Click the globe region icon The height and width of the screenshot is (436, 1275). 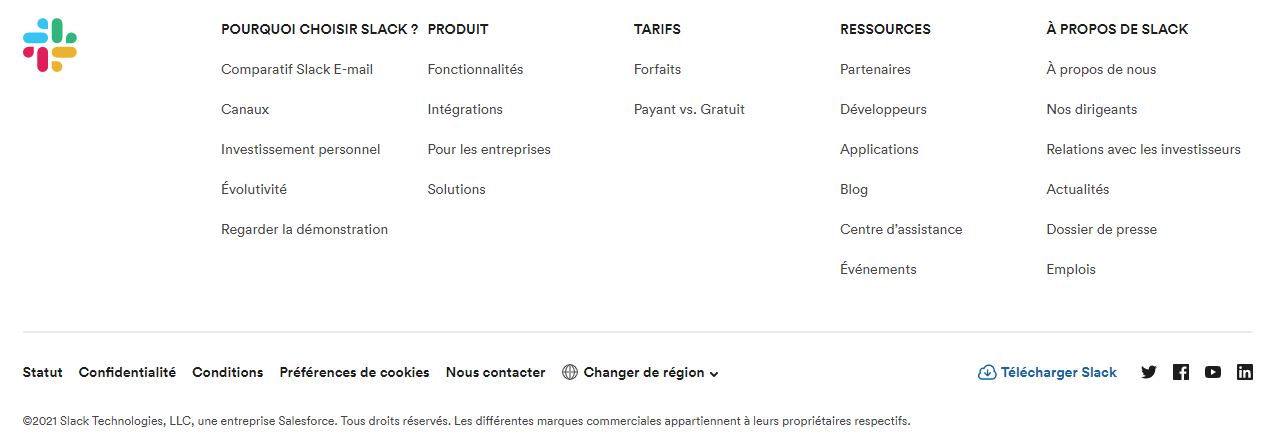click(x=570, y=372)
